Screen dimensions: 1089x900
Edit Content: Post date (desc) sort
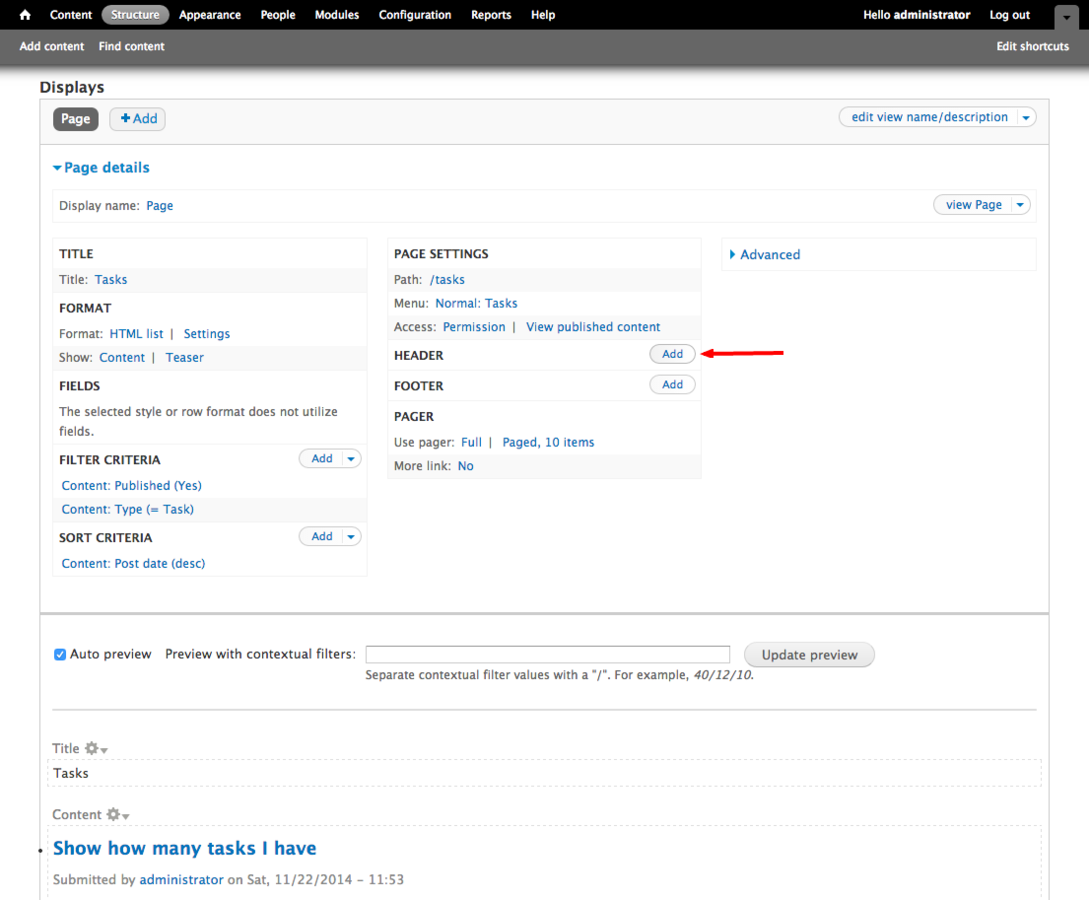click(133, 563)
